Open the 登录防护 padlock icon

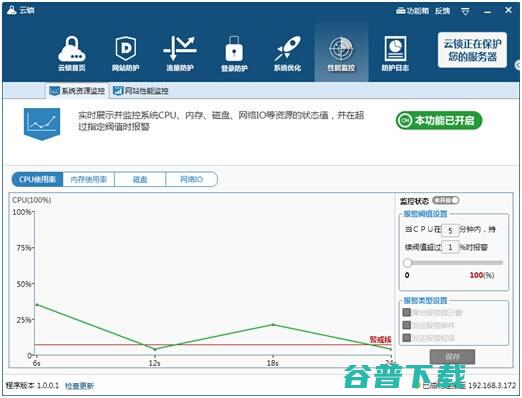click(234, 53)
